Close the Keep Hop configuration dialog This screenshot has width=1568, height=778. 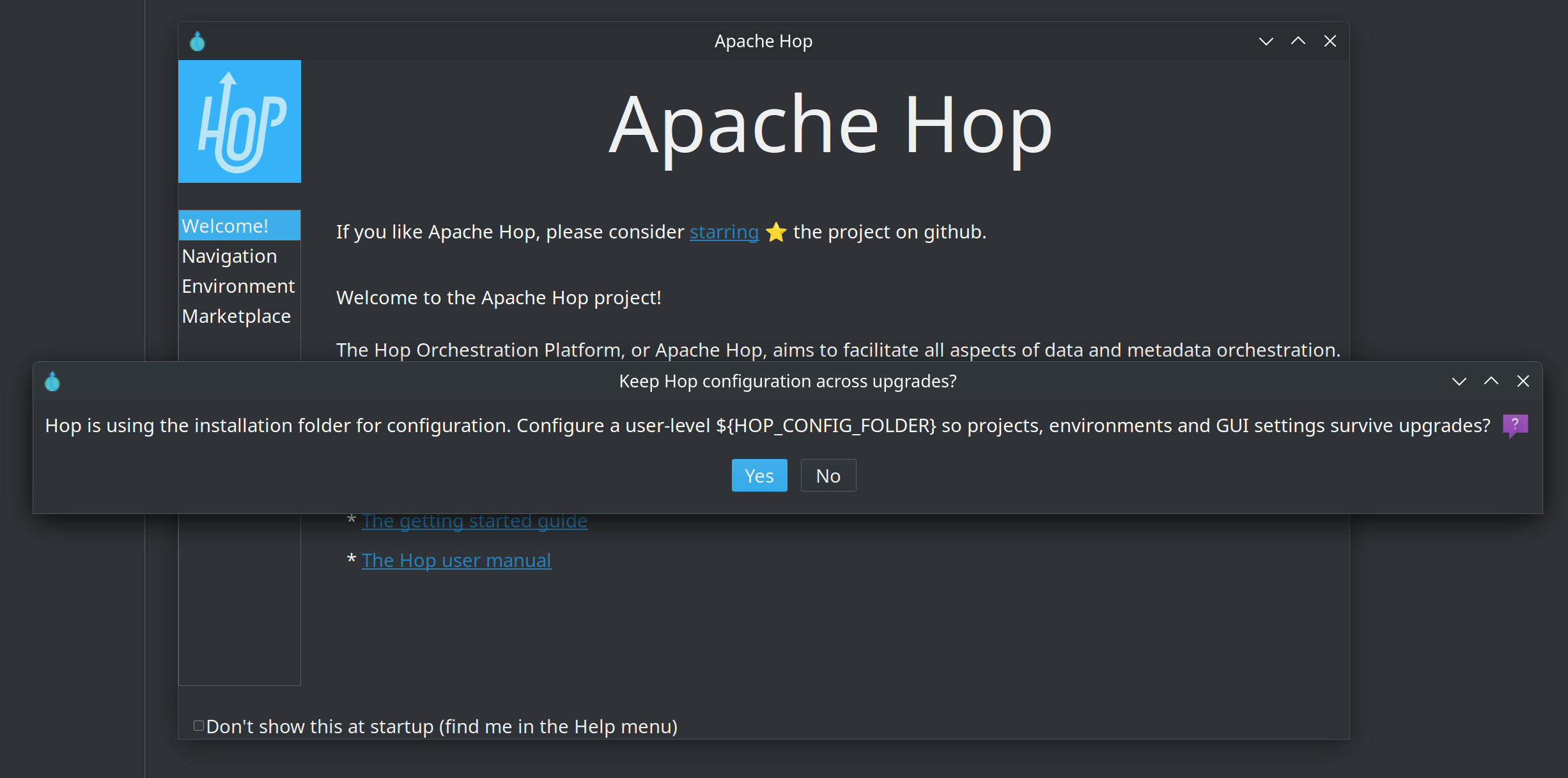pos(1523,382)
